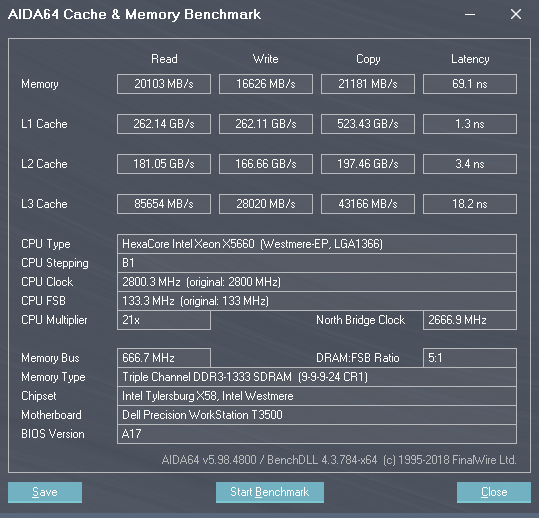Image resolution: width=539 pixels, height=518 pixels.
Task: Click the L2 Cache row label
Action: (44, 164)
